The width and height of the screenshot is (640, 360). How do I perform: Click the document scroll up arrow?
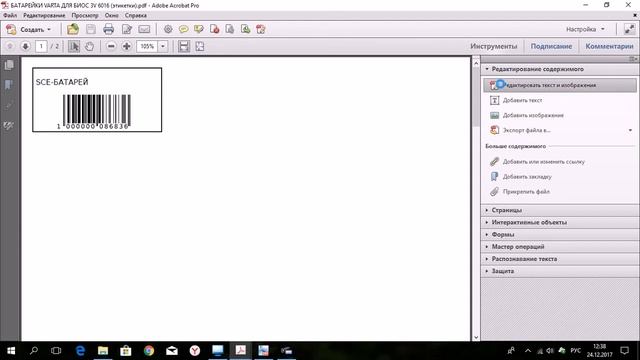coord(476,63)
